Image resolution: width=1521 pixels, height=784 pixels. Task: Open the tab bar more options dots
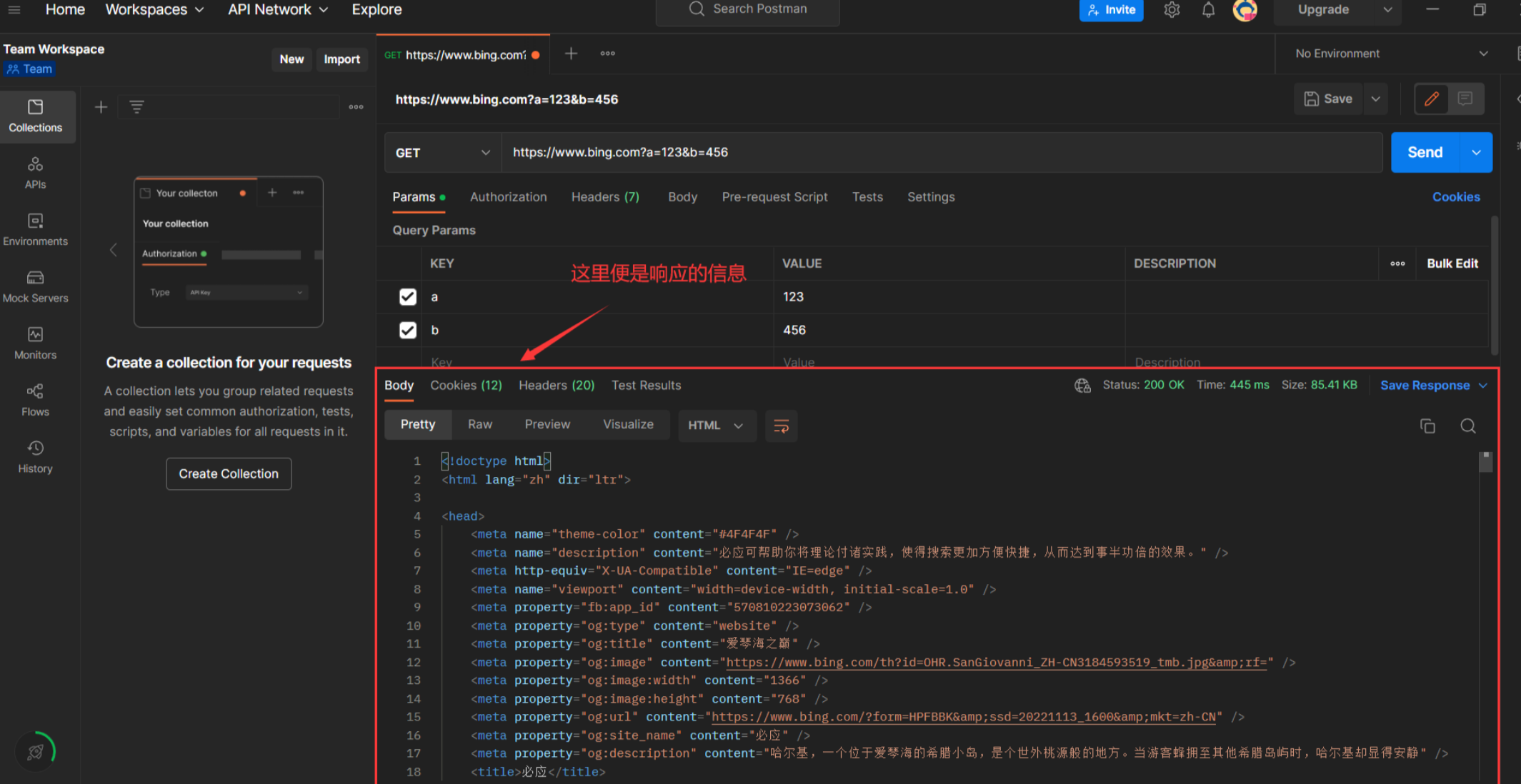[x=608, y=54]
